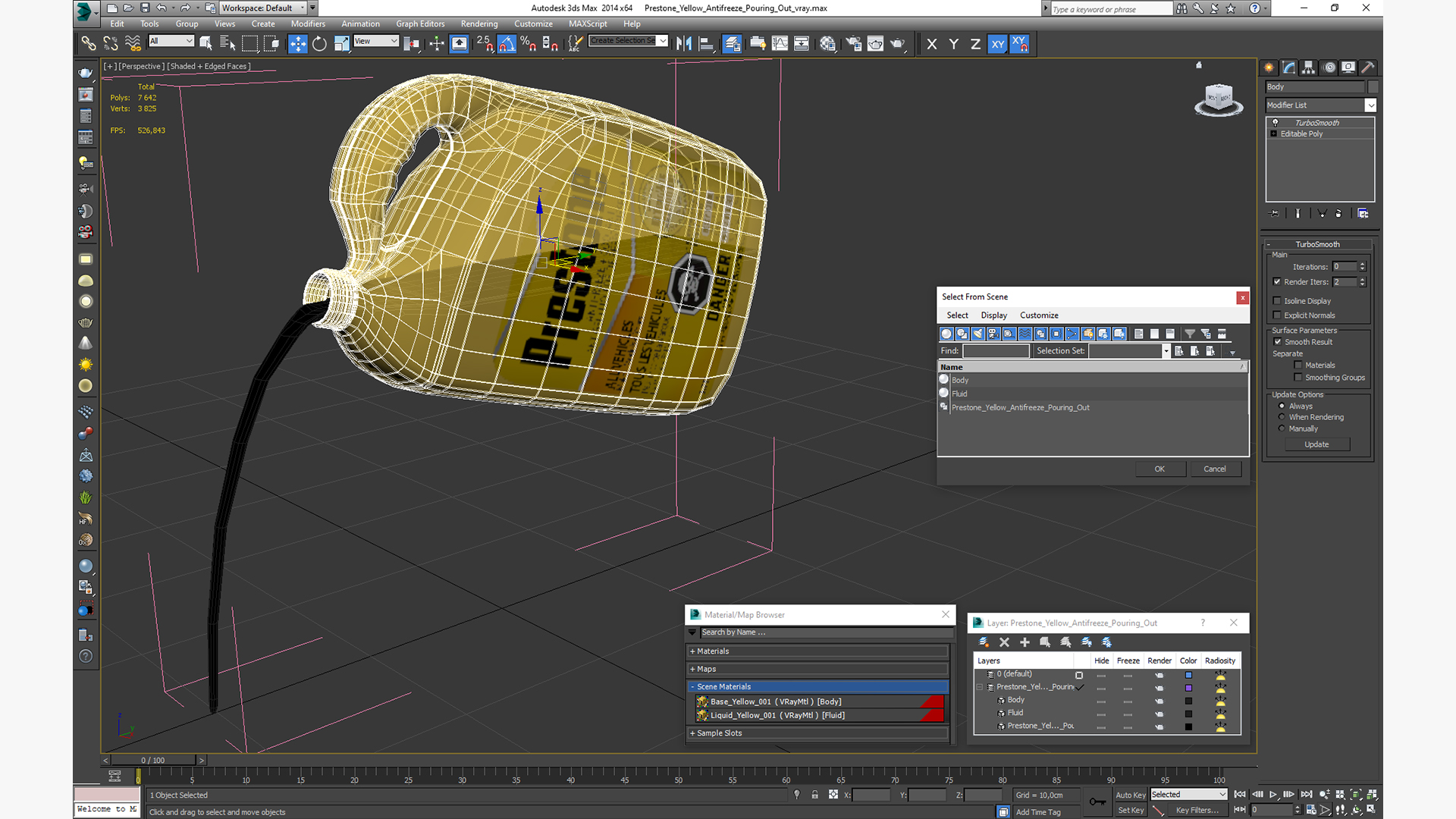Open the Modifiers menu
1456x819 pixels.
308,24
